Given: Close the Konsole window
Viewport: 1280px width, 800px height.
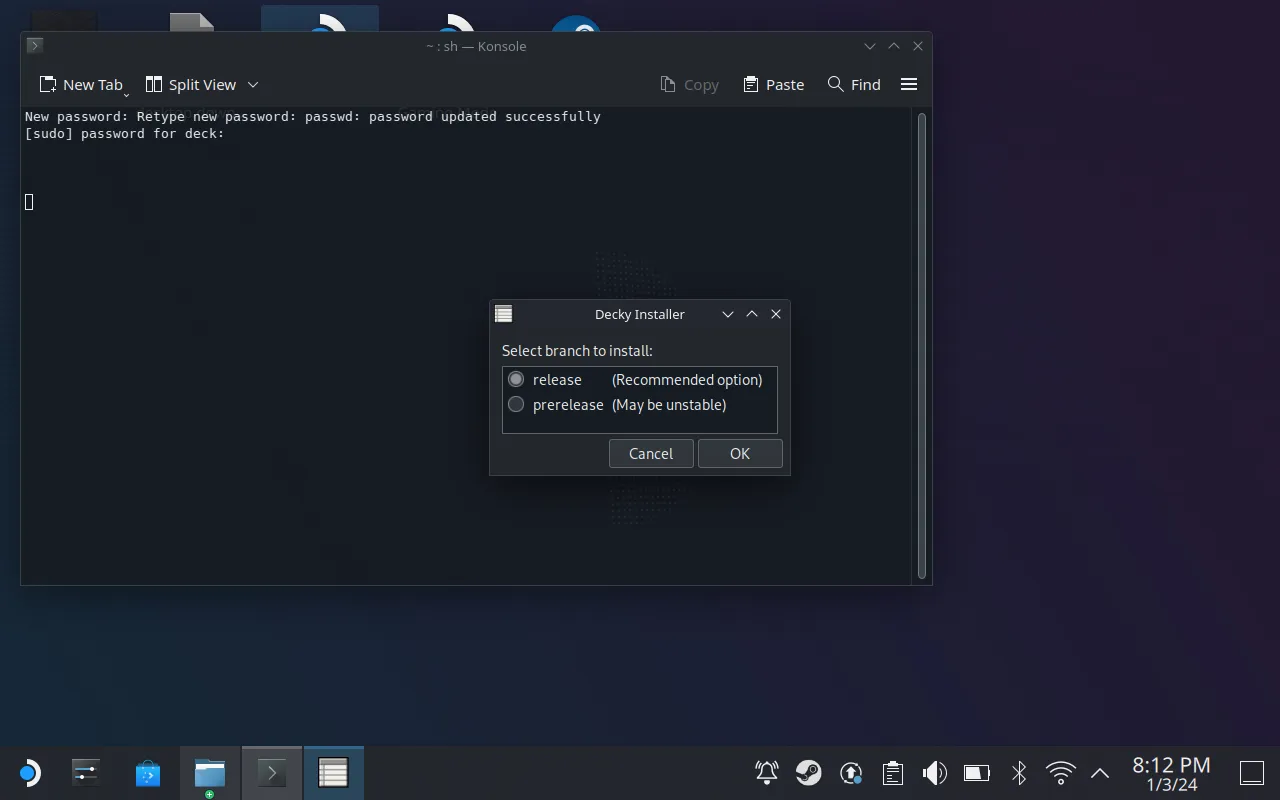Looking at the screenshot, I should click(918, 46).
